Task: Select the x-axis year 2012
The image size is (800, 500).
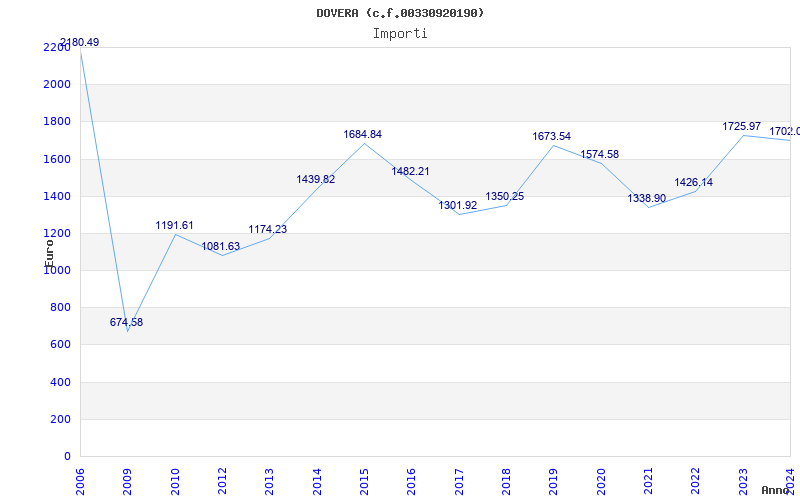Action: [x=222, y=482]
